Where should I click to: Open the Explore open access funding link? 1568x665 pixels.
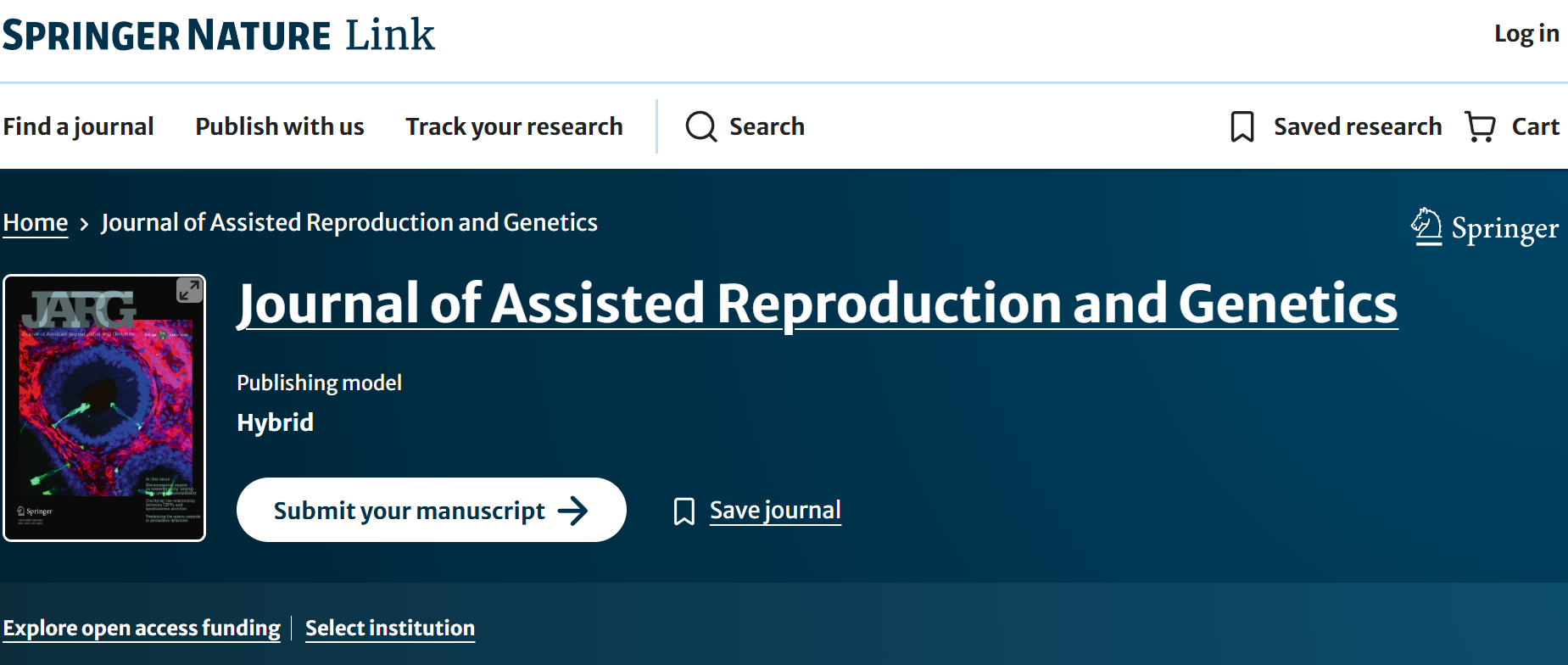pyautogui.click(x=142, y=628)
